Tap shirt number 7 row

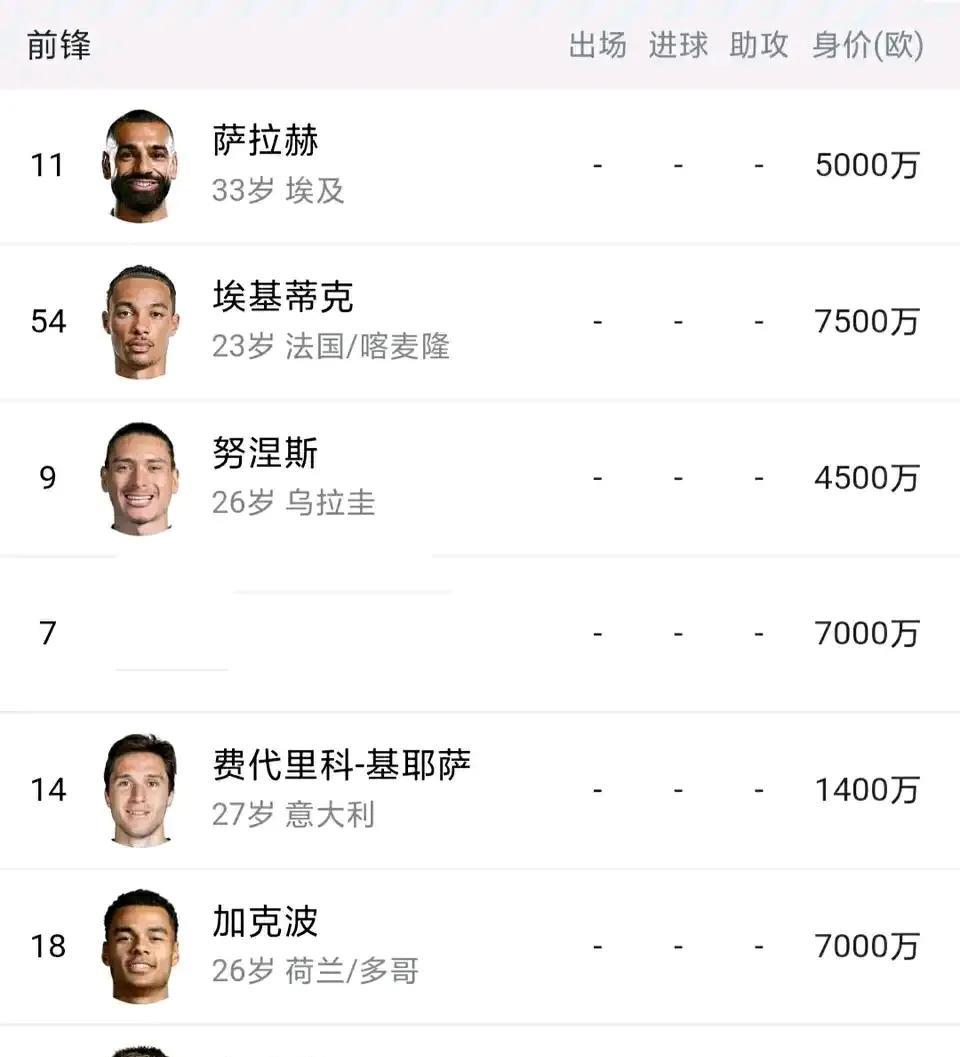[x=48, y=634]
